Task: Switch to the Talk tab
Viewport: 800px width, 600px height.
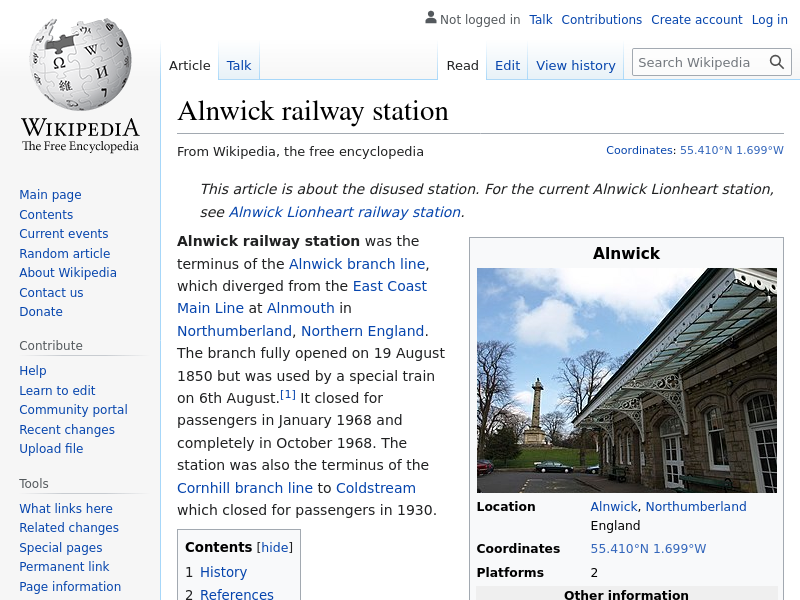Action: pos(239,65)
